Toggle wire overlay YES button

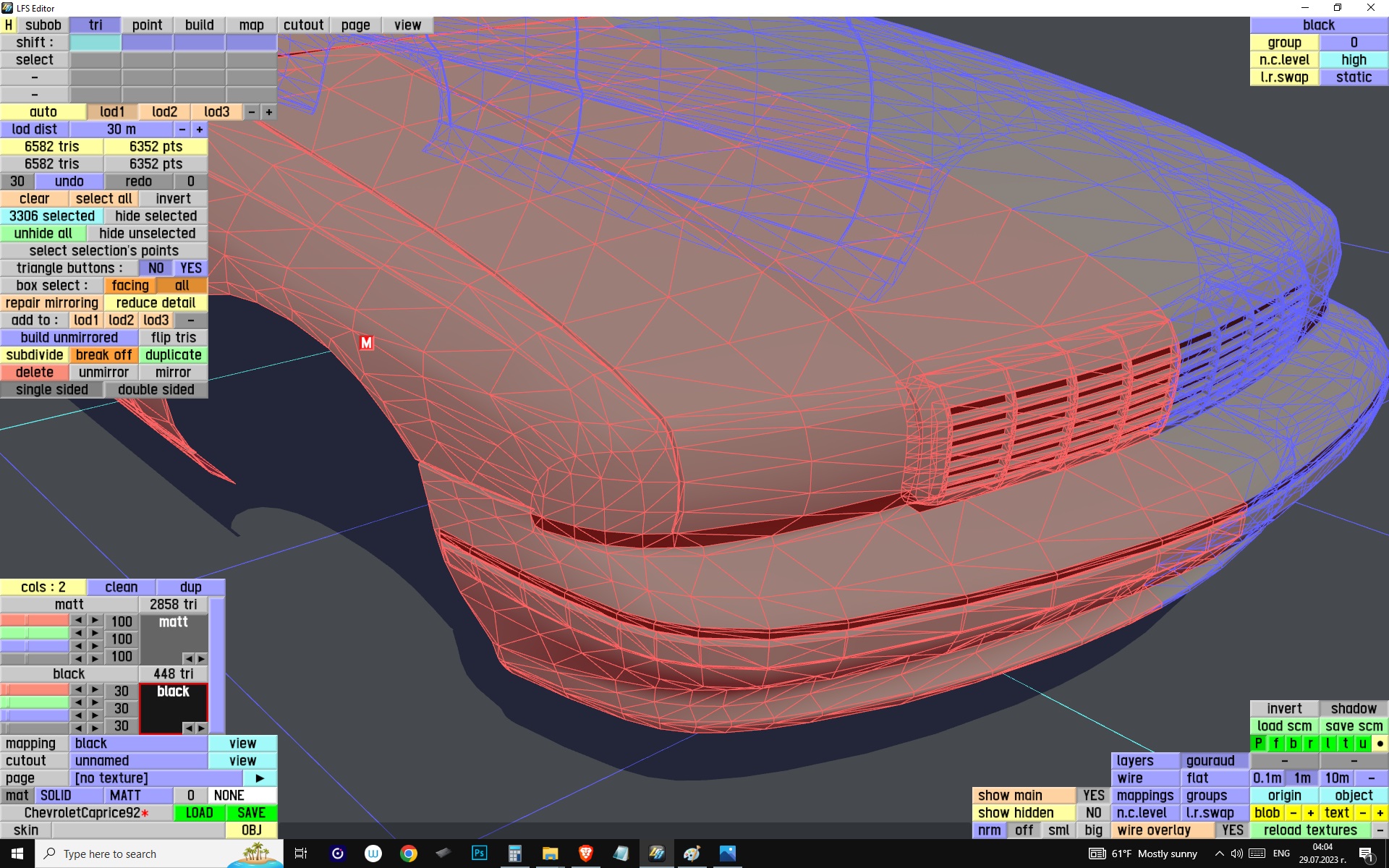click(1232, 830)
